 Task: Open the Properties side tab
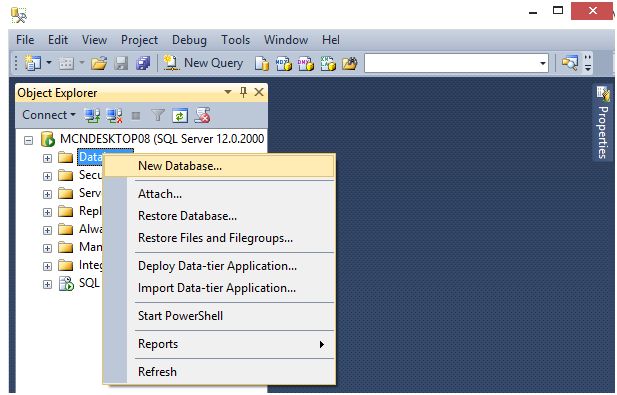click(602, 123)
